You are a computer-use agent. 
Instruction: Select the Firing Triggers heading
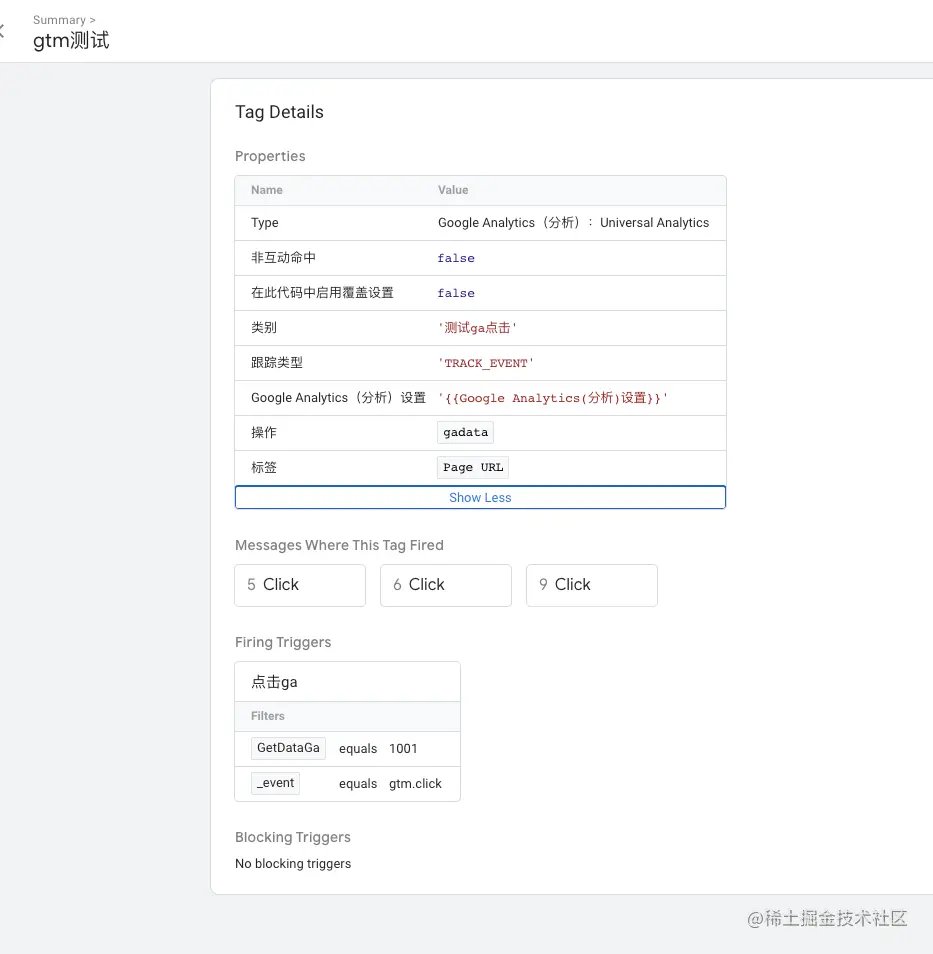[x=283, y=642]
